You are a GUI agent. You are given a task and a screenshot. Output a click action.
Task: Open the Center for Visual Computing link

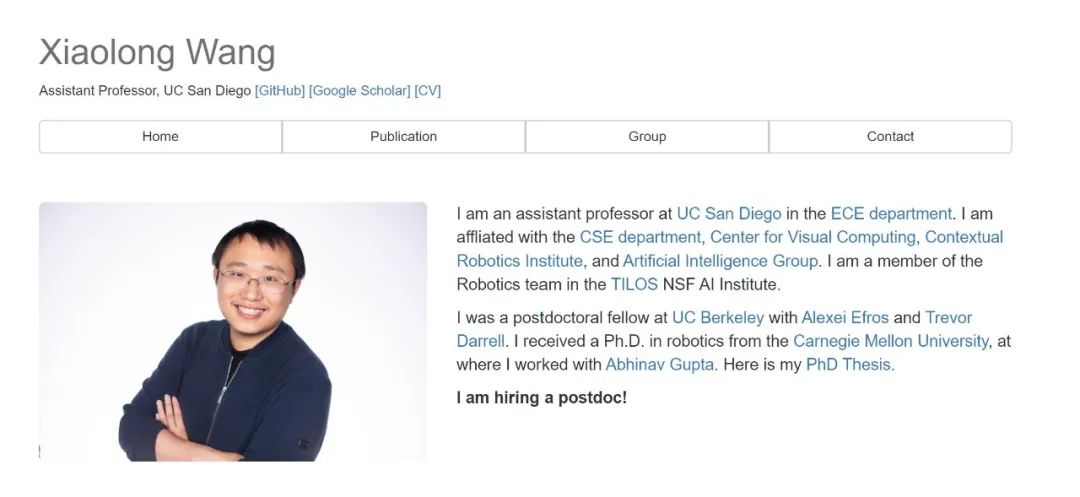(813, 237)
